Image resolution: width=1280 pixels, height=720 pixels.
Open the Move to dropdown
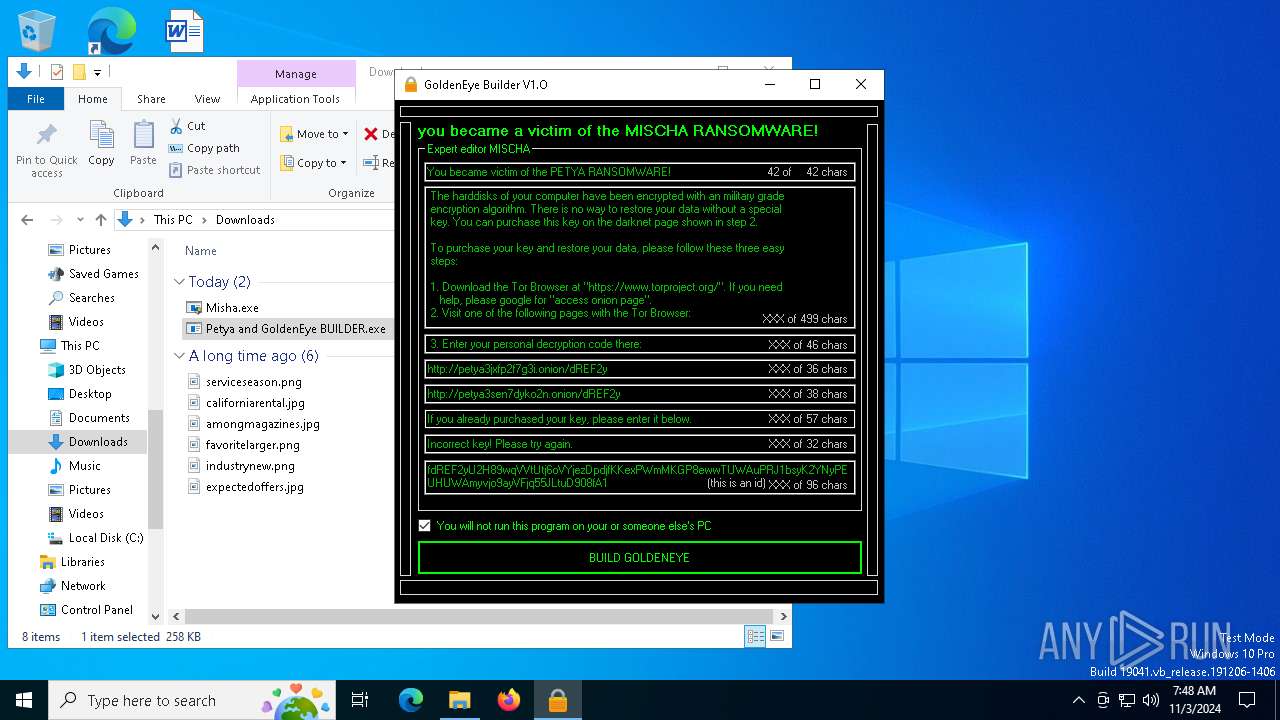pyautogui.click(x=314, y=134)
